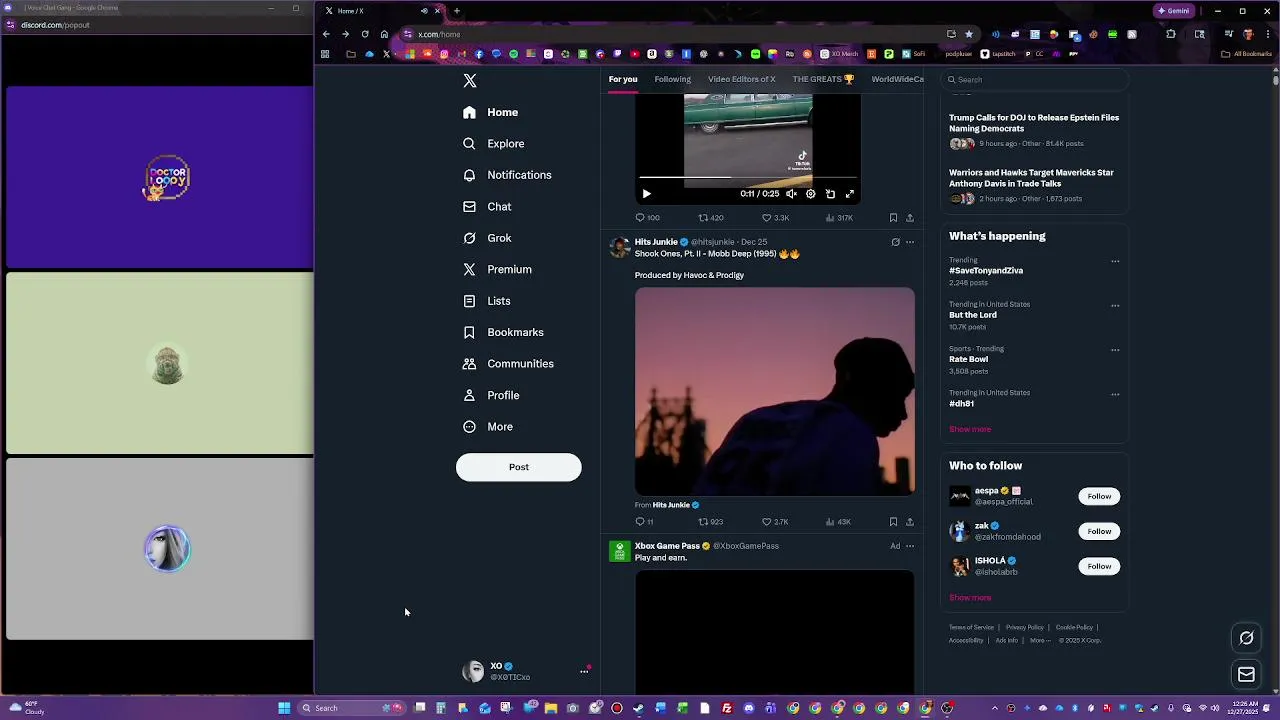Enter fullscreen on the video
The height and width of the screenshot is (720, 1280).
pyautogui.click(x=850, y=194)
